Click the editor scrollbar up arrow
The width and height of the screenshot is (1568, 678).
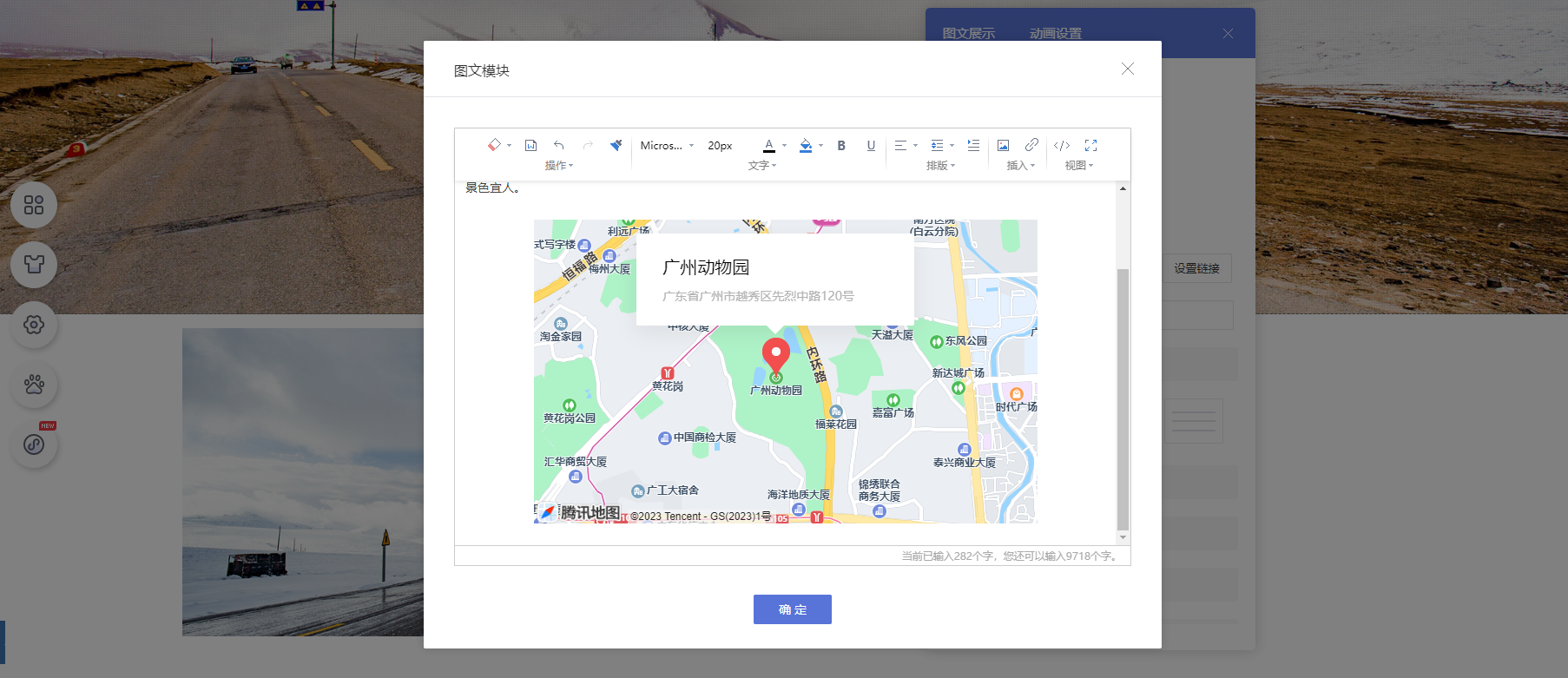tap(1123, 188)
